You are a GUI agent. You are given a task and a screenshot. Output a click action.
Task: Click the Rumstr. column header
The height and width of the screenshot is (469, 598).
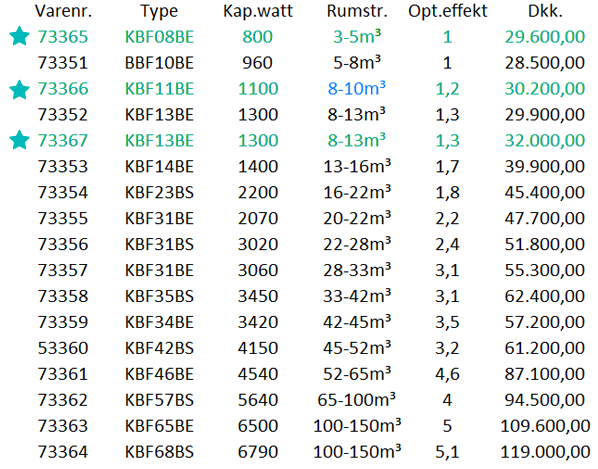tap(357, 11)
